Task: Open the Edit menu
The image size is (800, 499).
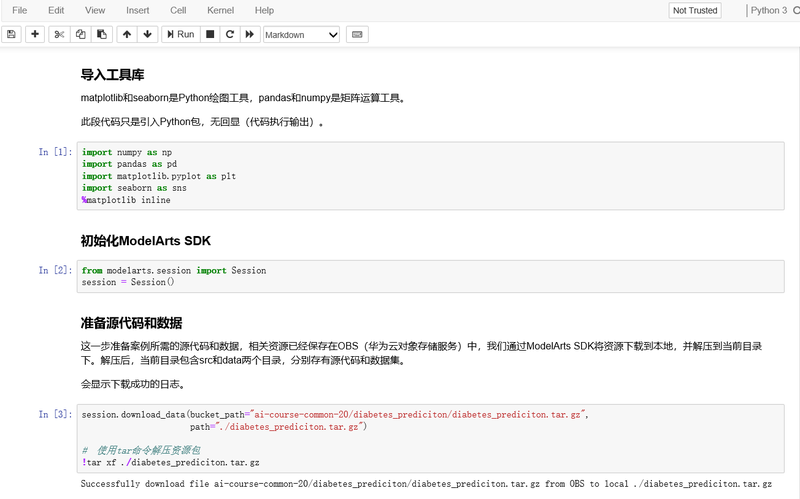Action: coord(56,10)
